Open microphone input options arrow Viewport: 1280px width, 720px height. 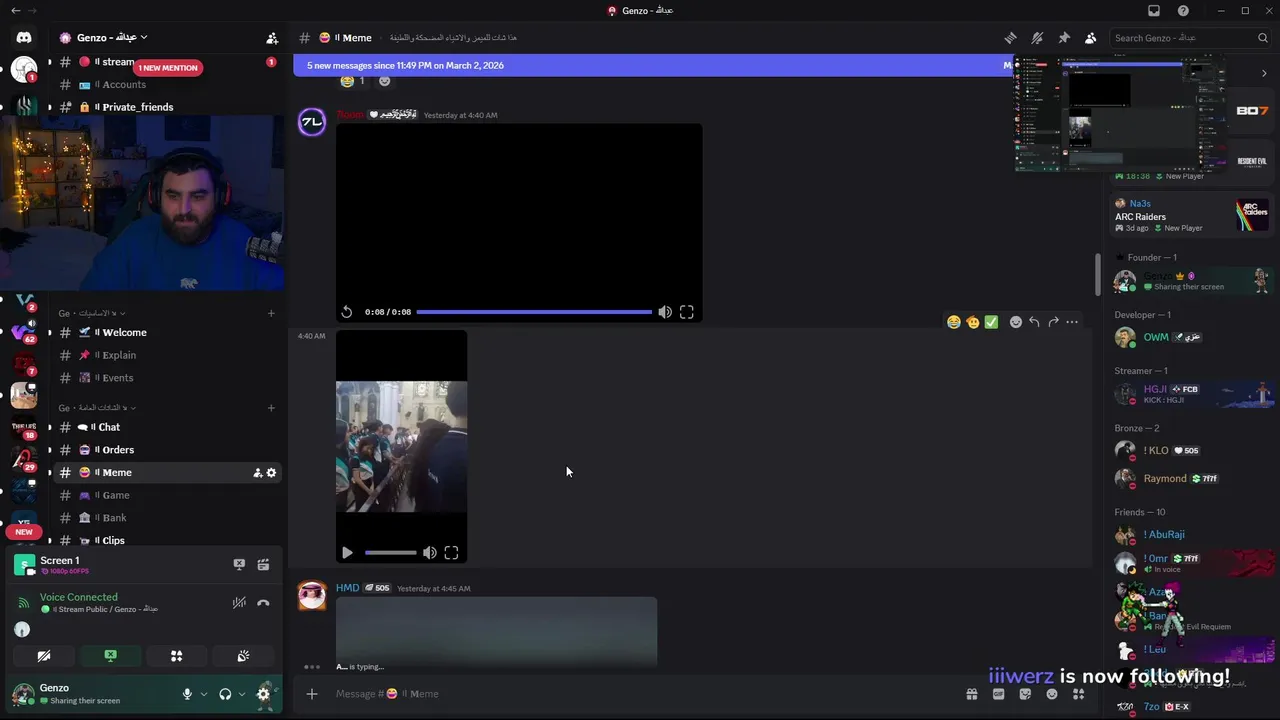[x=204, y=694]
